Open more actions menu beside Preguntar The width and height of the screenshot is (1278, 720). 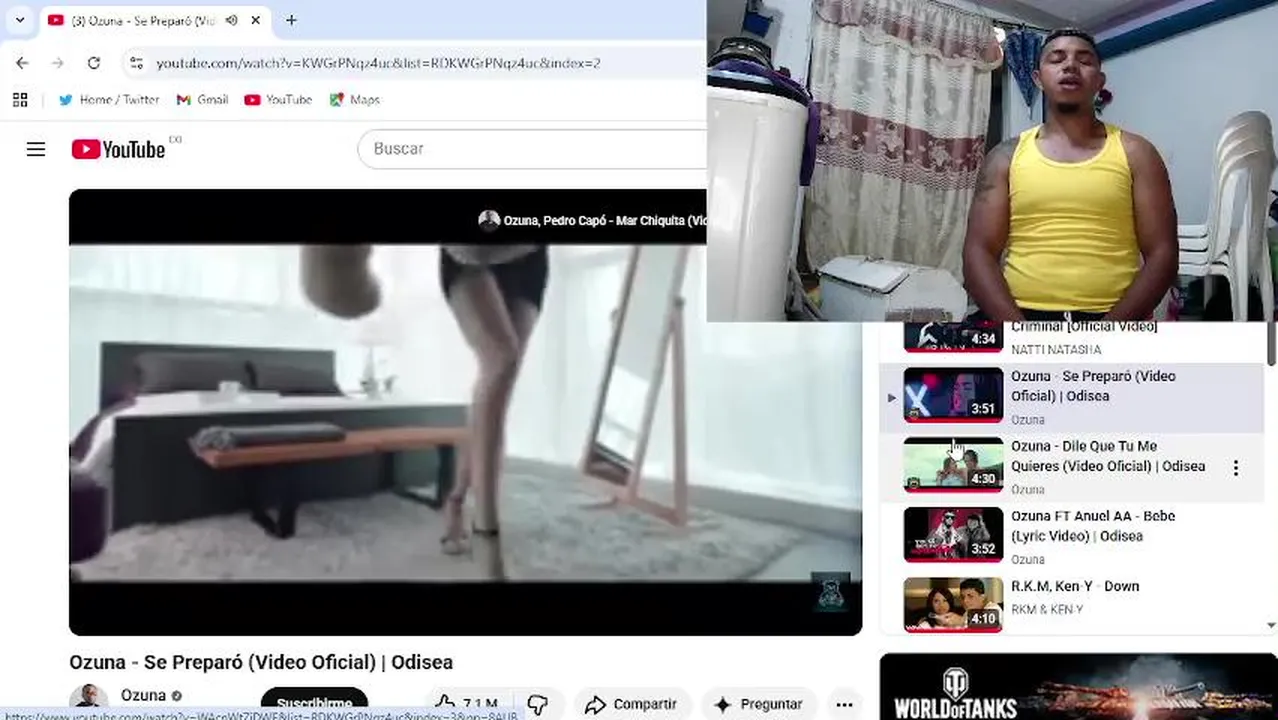(844, 704)
